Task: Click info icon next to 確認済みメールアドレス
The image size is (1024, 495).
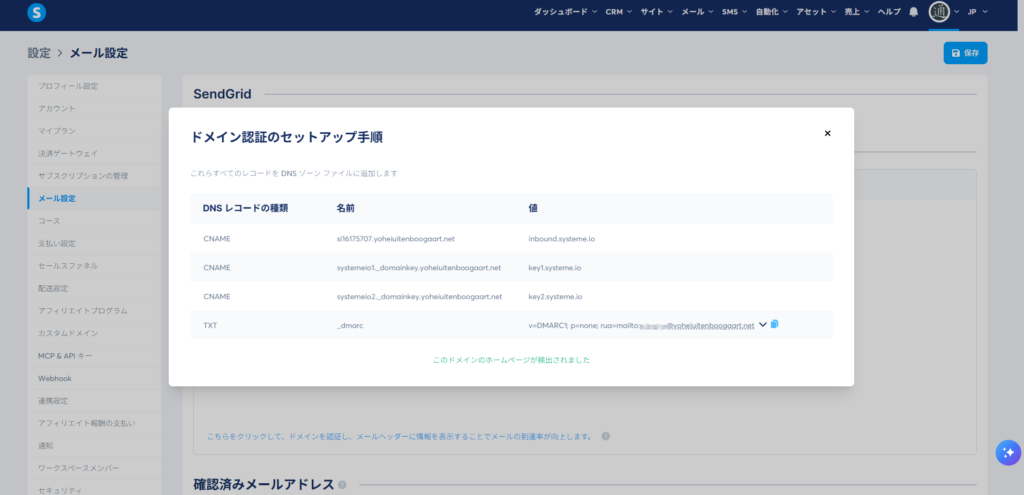Action: point(343,485)
